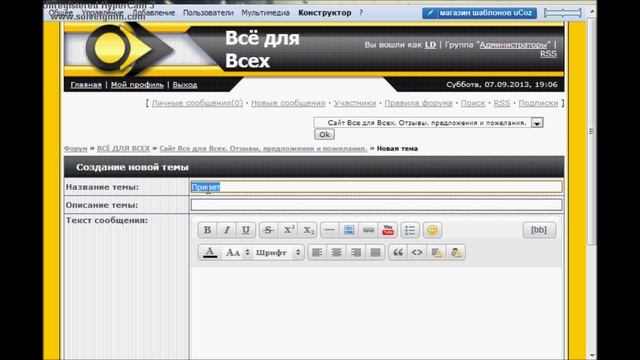This screenshot has width=640, height=360.
Task: Go to ВСЁ ДЛЯ ВСЕХ breadcrumb
Action: pyautogui.click(x=123, y=149)
